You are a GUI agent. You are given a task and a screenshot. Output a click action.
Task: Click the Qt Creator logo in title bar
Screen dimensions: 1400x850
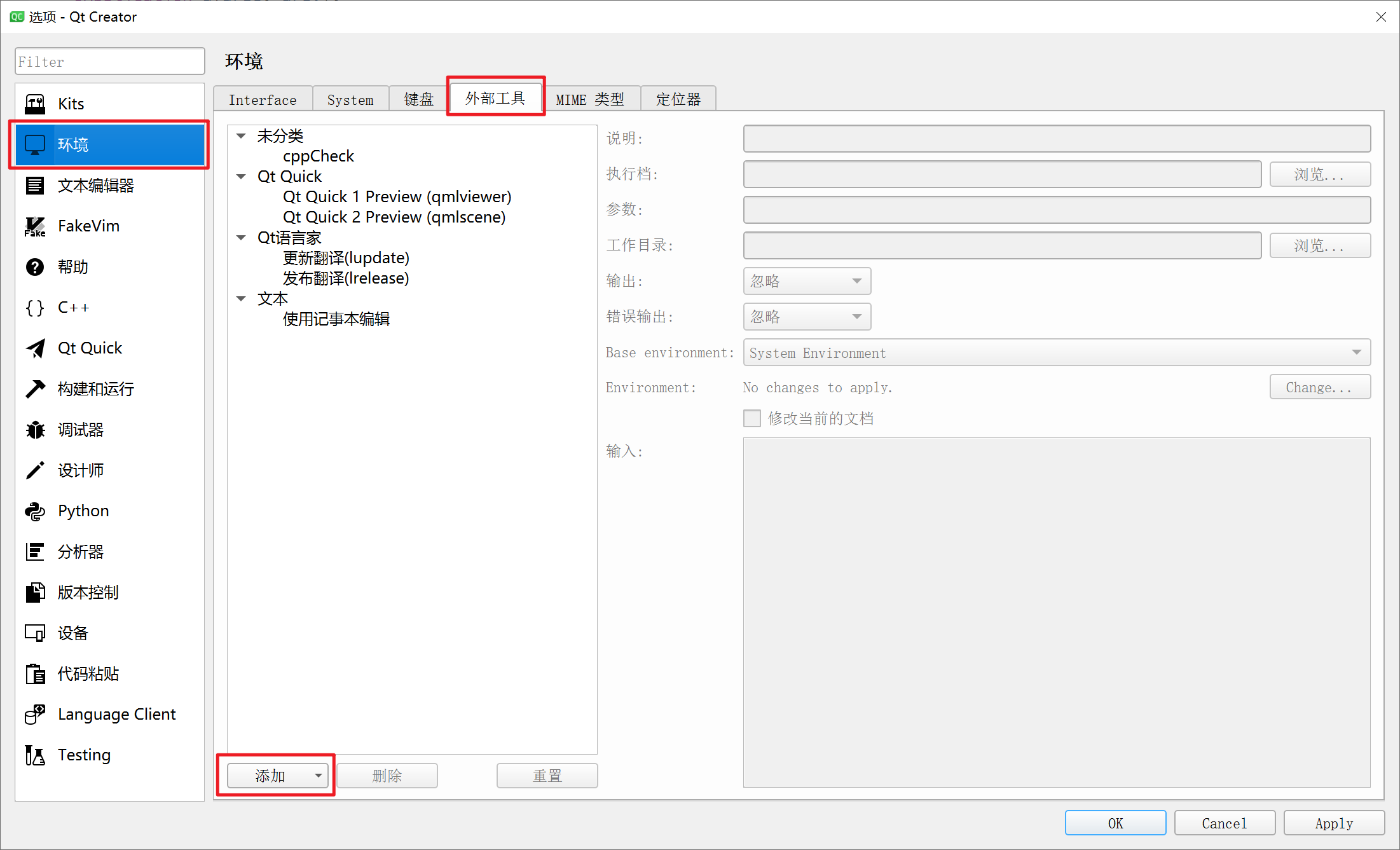pos(17,17)
